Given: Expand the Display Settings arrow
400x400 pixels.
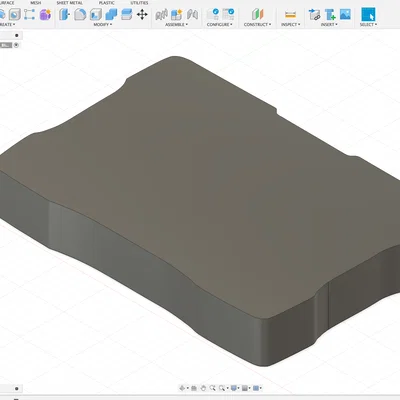Looking at the screenshot, I should pos(239,388).
